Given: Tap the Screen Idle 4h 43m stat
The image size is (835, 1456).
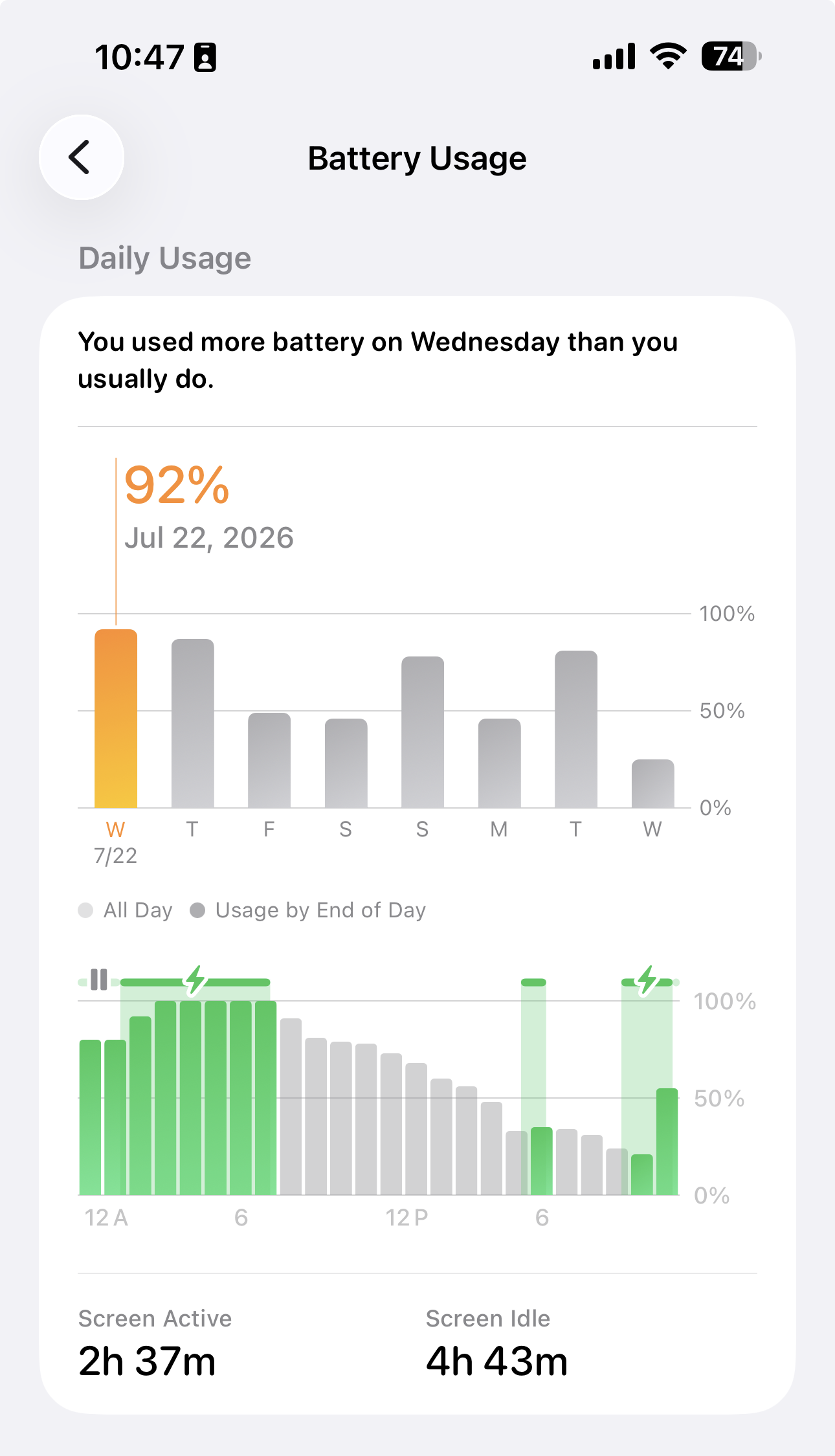Looking at the screenshot, I should [x=496, y=1344].
